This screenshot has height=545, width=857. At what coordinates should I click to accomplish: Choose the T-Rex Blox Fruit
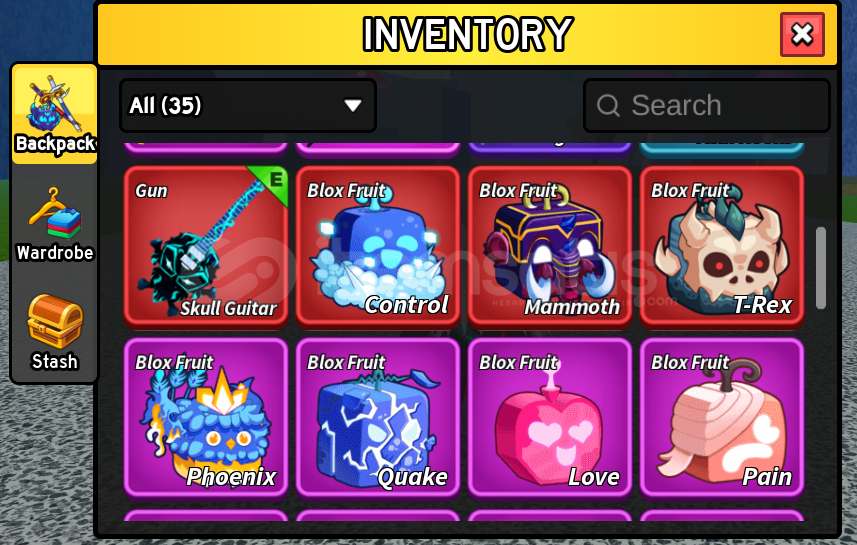coord(722,247)
